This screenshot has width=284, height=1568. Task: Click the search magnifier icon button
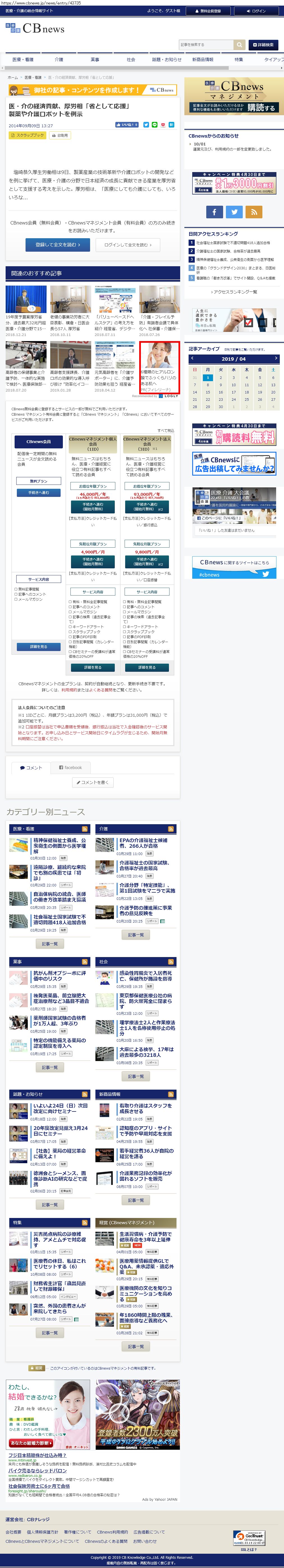pyautogui.click(x=239, y=45)
